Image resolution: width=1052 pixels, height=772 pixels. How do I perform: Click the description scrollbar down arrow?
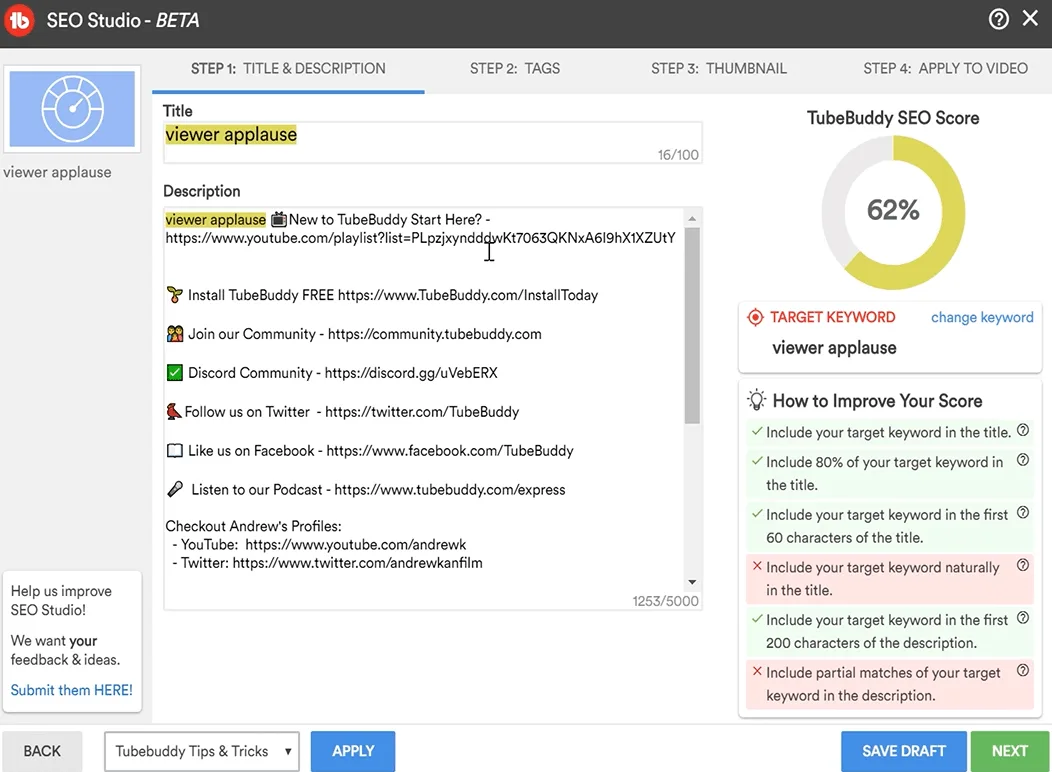[x=692, y=582]
